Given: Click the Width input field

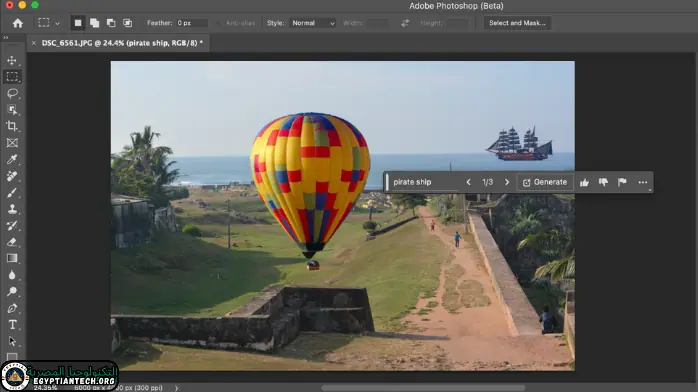Looking at the screenshot, I should point(377,23).
